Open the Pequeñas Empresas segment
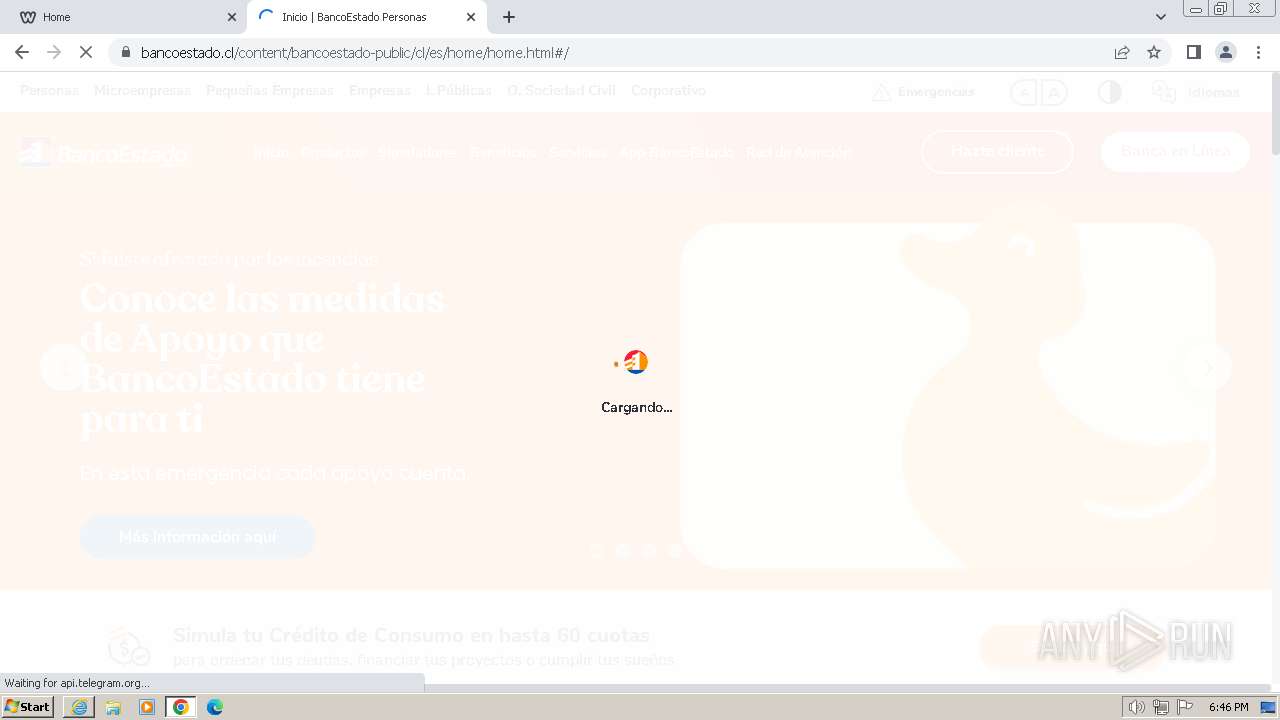Image resolution: width=1280 pixels, height=720 pixels. click(270, 90)
